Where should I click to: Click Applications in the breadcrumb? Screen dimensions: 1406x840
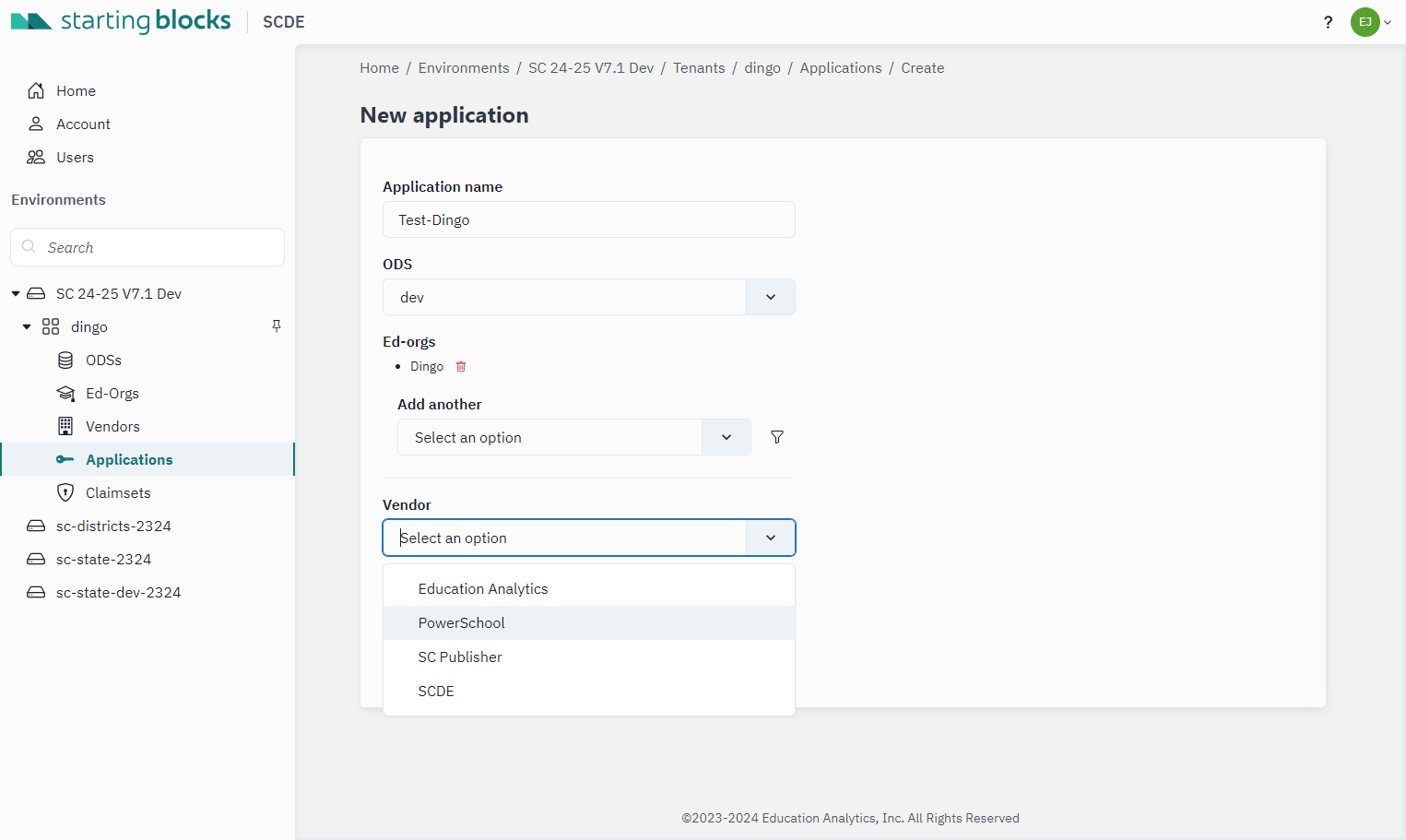point(841,67)
